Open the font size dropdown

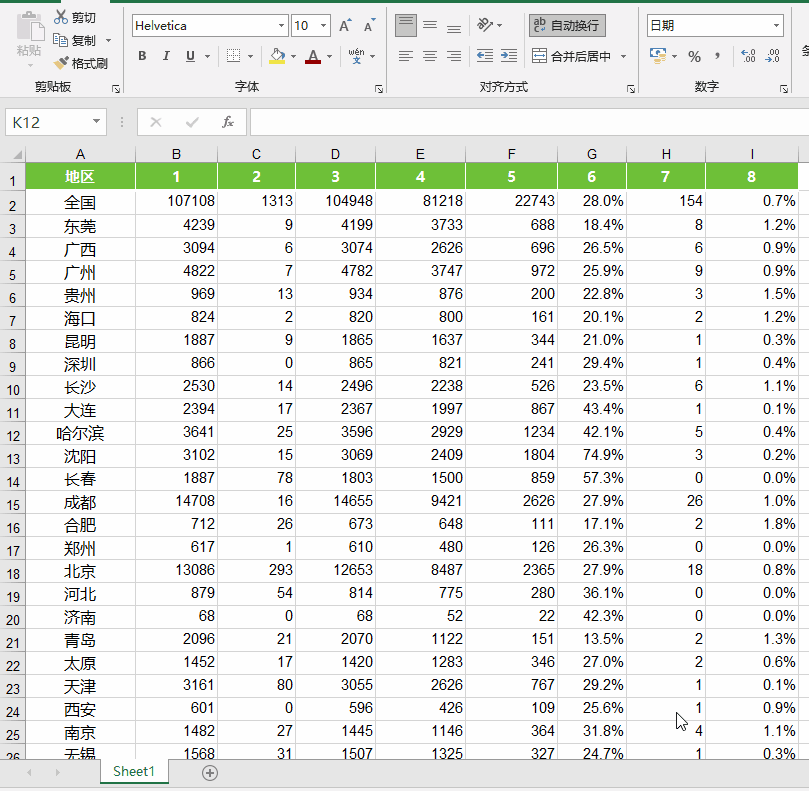[x=323, y=25]
